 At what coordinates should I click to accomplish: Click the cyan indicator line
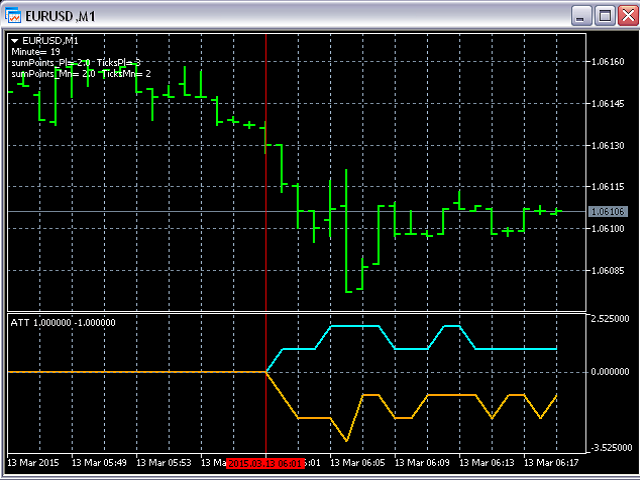point(350,326)
